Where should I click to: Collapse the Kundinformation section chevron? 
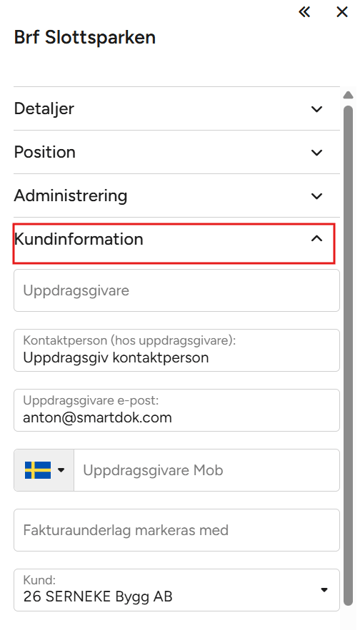click(317, 239)
